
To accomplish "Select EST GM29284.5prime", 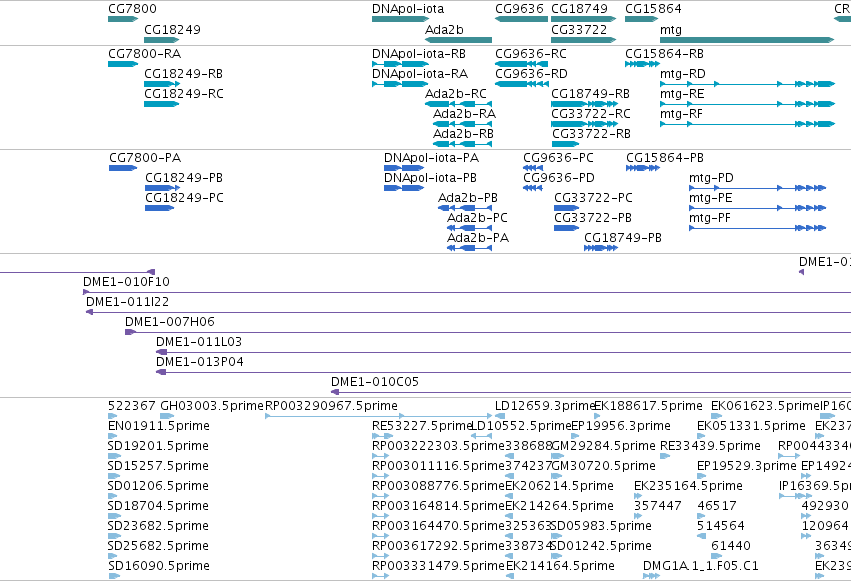I will (557, 456).
